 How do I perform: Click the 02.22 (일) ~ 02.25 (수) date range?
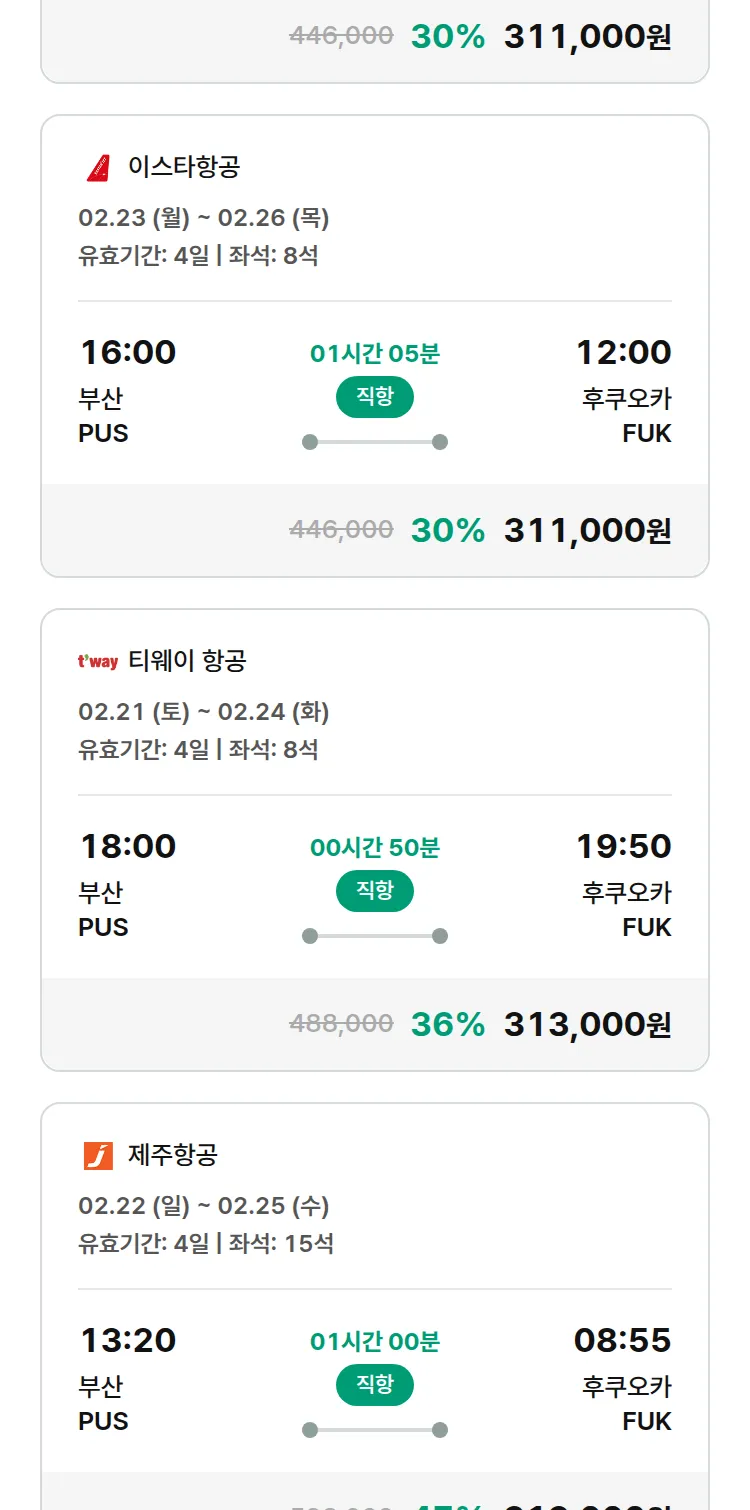point(204,1206)
